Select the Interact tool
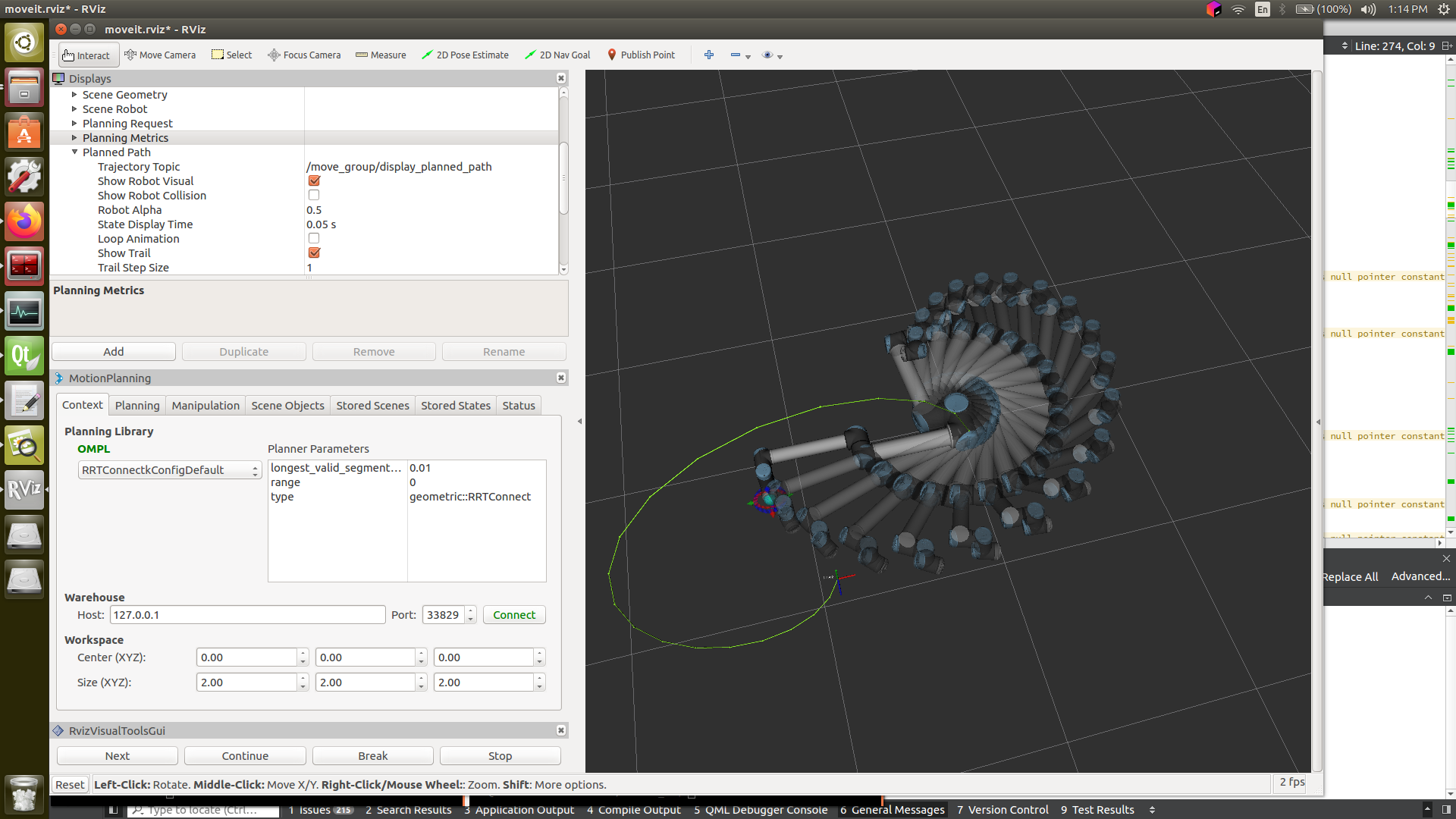Screen dimensions: 1456x819 pyautogui.click(x=86, y=55)
